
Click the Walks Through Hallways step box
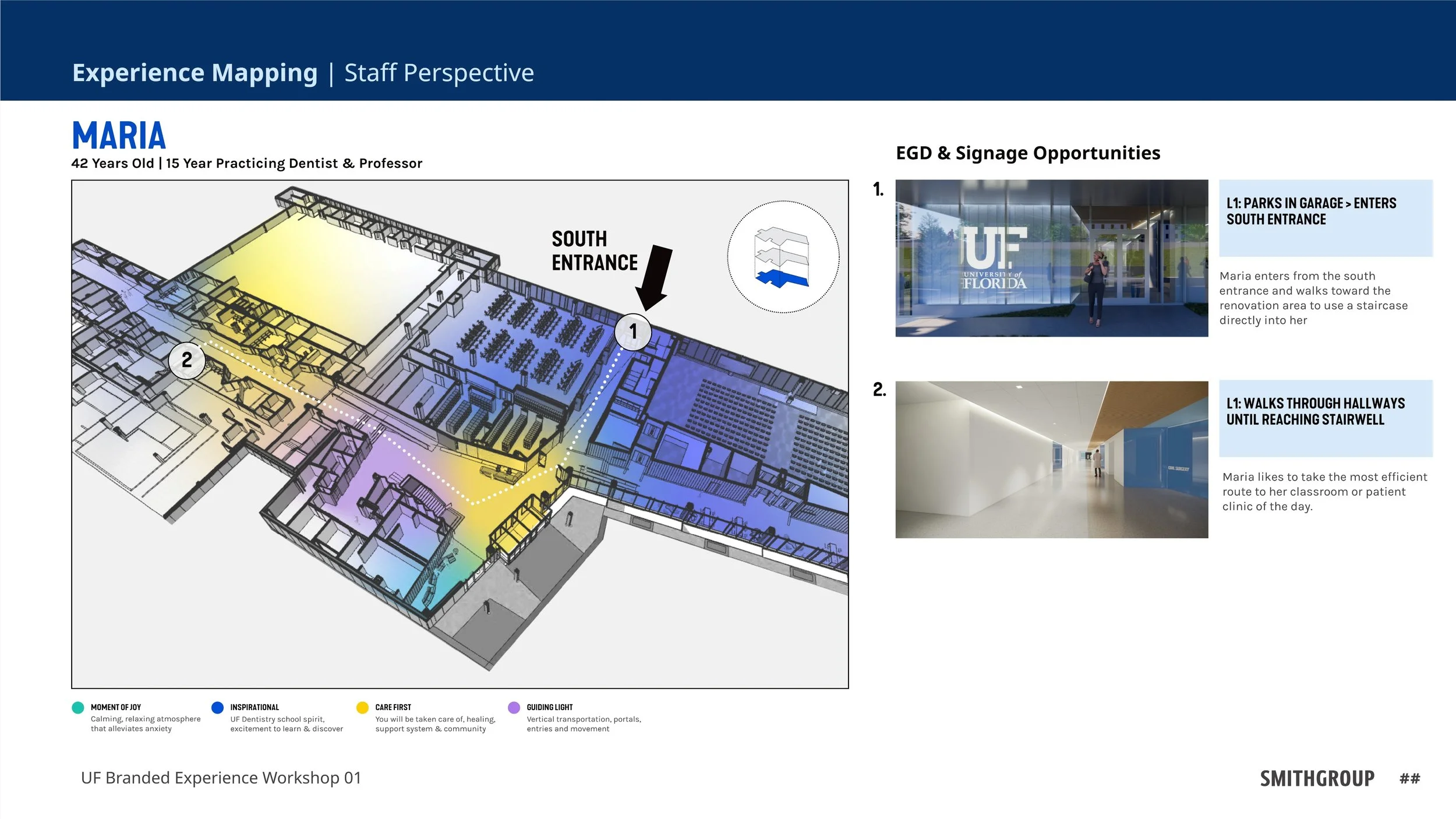pyautogui.click(x=1326, y=418)
